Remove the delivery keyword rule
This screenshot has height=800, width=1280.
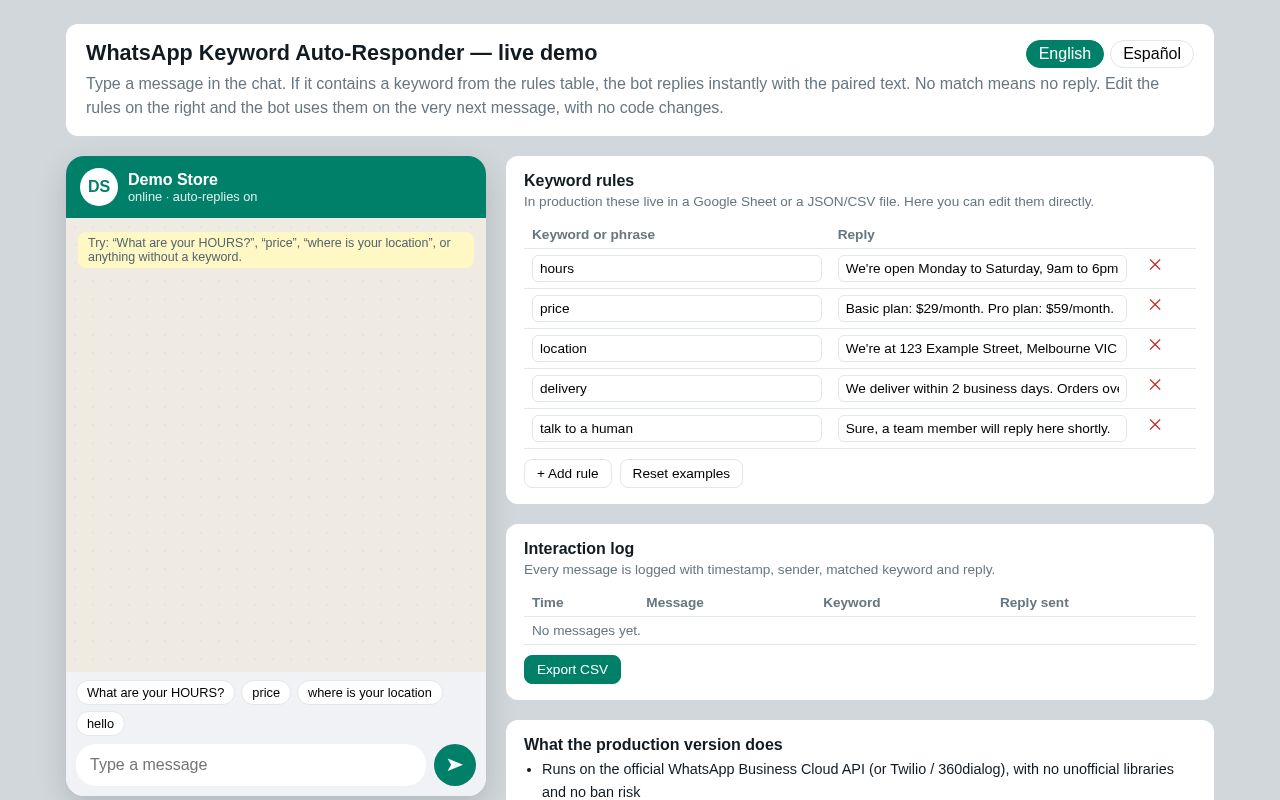(x=1155, y=385)
